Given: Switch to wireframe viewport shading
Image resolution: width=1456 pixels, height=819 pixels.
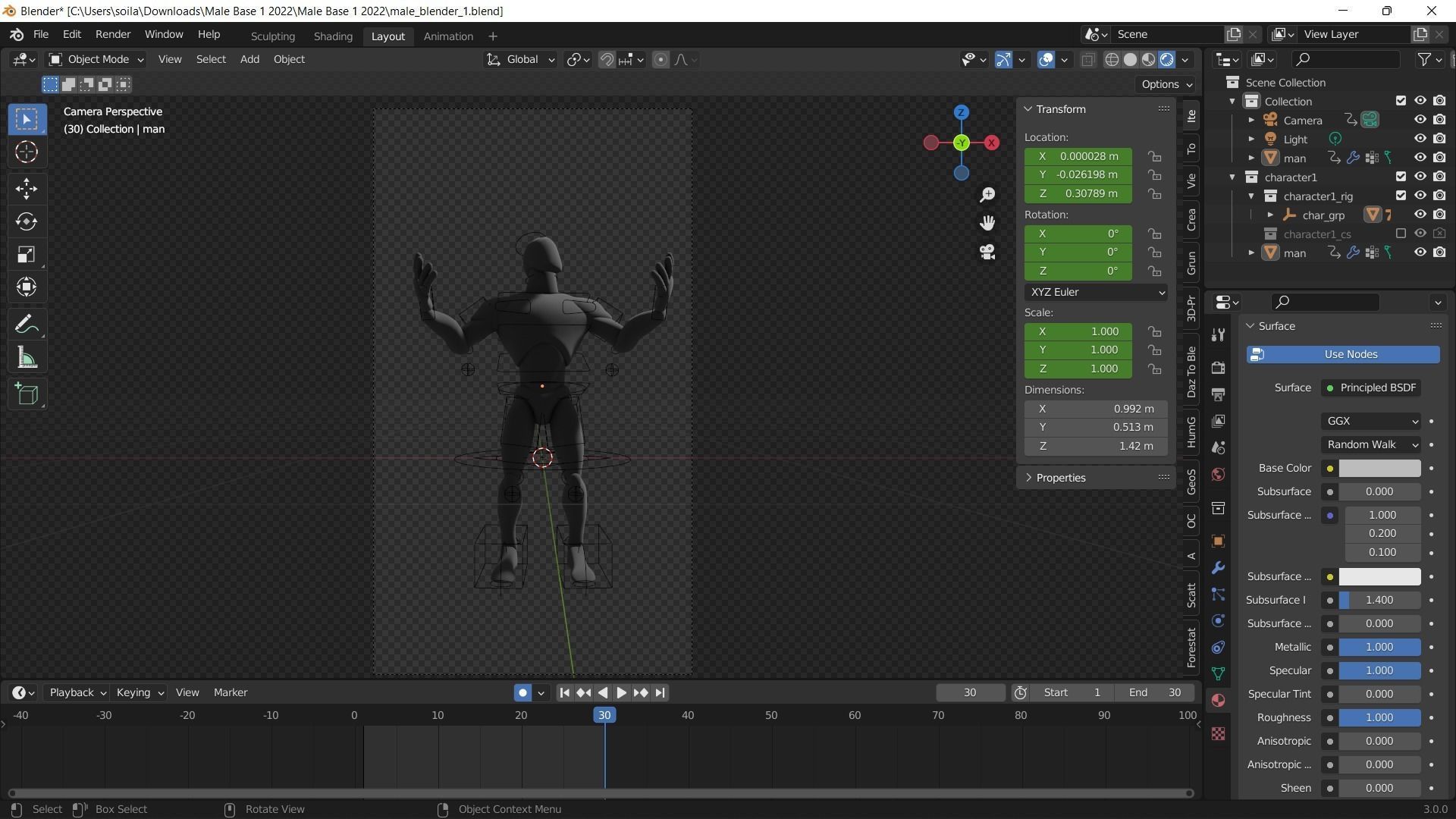Looking at the screenshot, I should point(1112,59).
